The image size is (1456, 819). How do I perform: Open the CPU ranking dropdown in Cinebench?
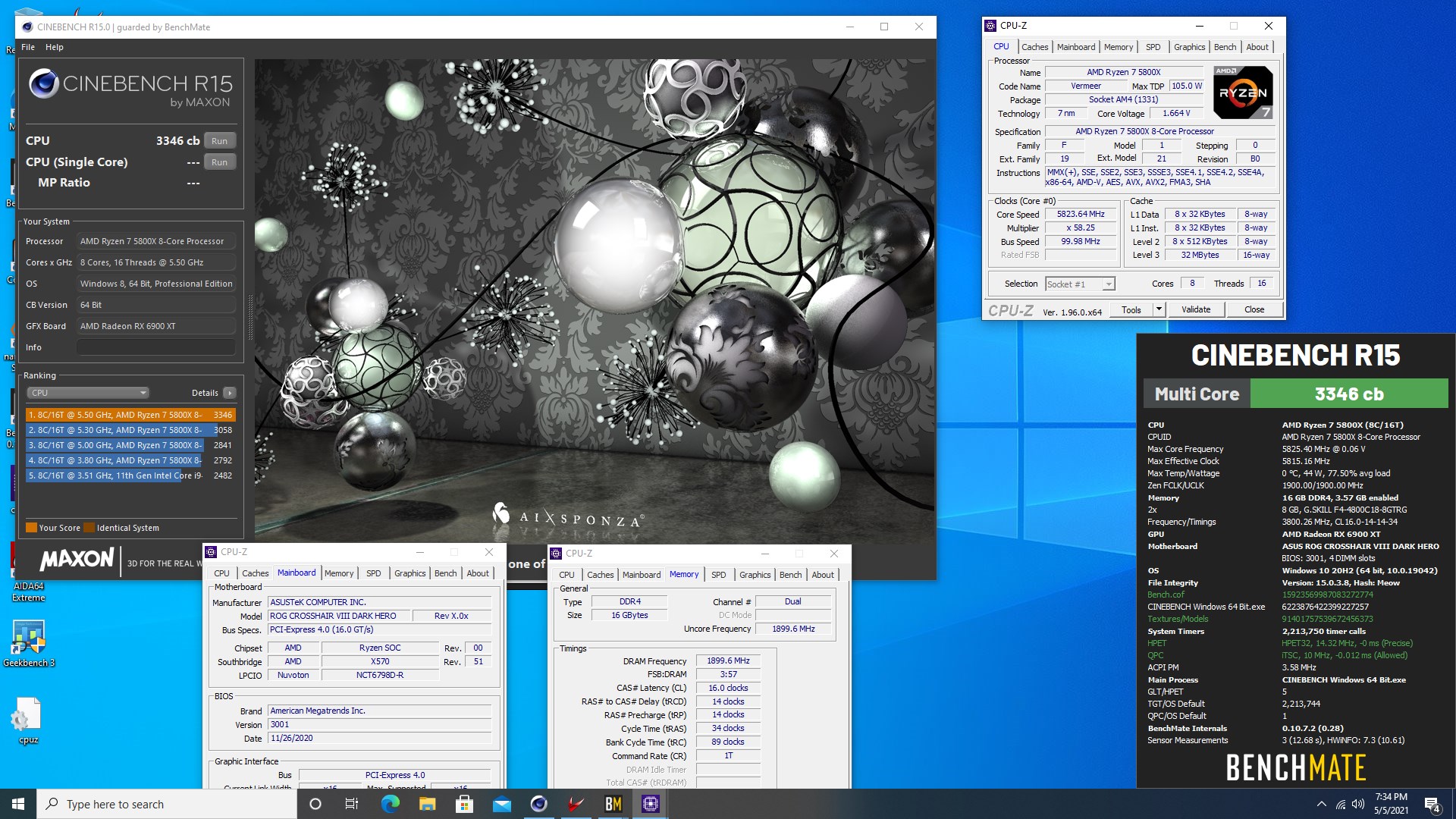(x=88, y=393)
